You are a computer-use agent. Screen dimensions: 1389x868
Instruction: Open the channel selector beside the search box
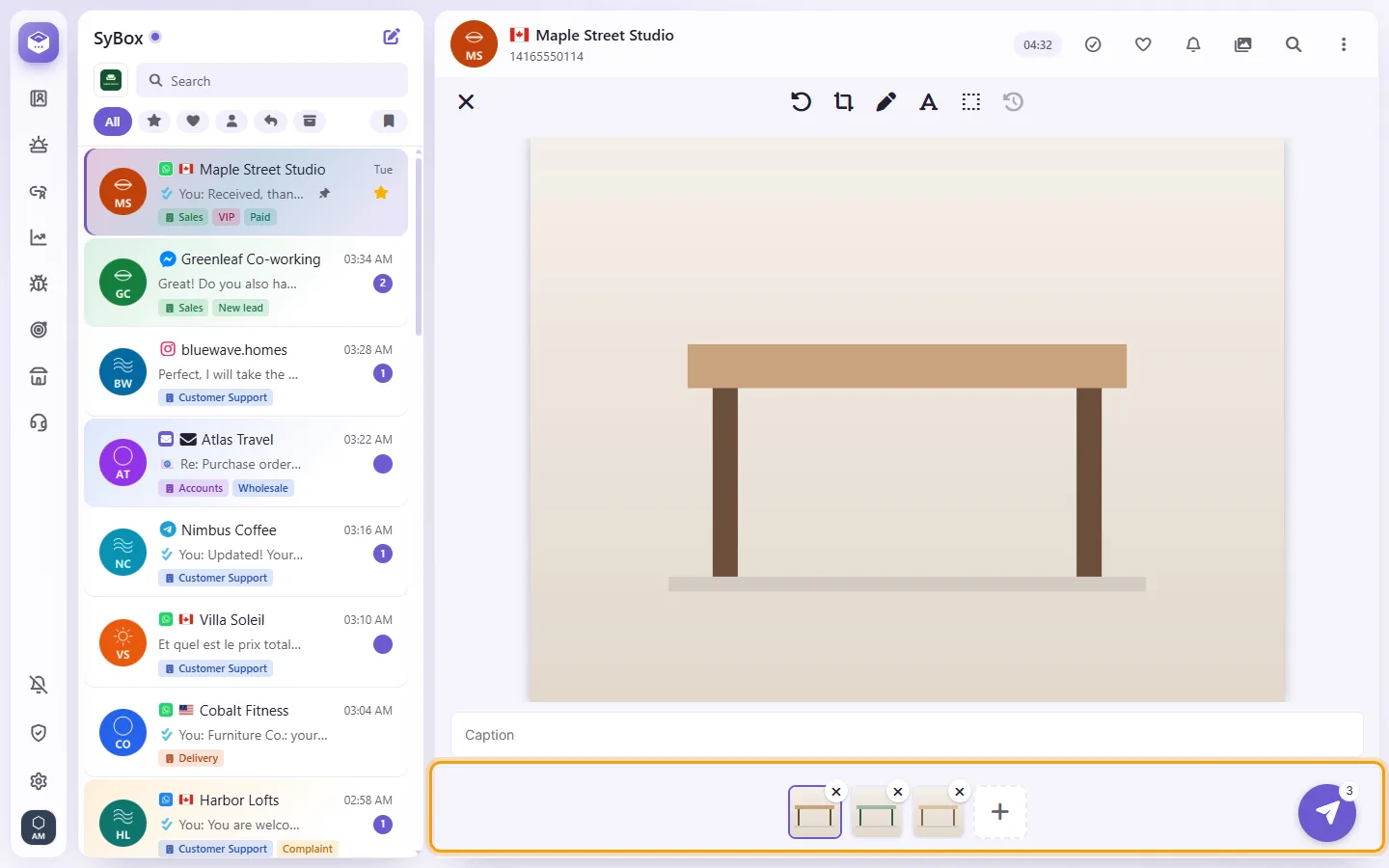pos(111,80)
